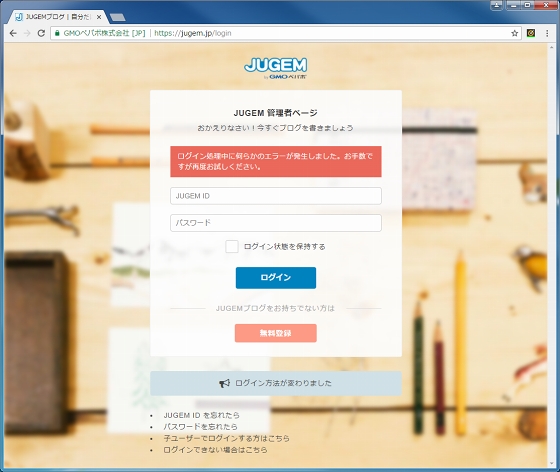Open the JUGEM ID を忘れたら link
The image size is (560, 472).
point(201,415)
